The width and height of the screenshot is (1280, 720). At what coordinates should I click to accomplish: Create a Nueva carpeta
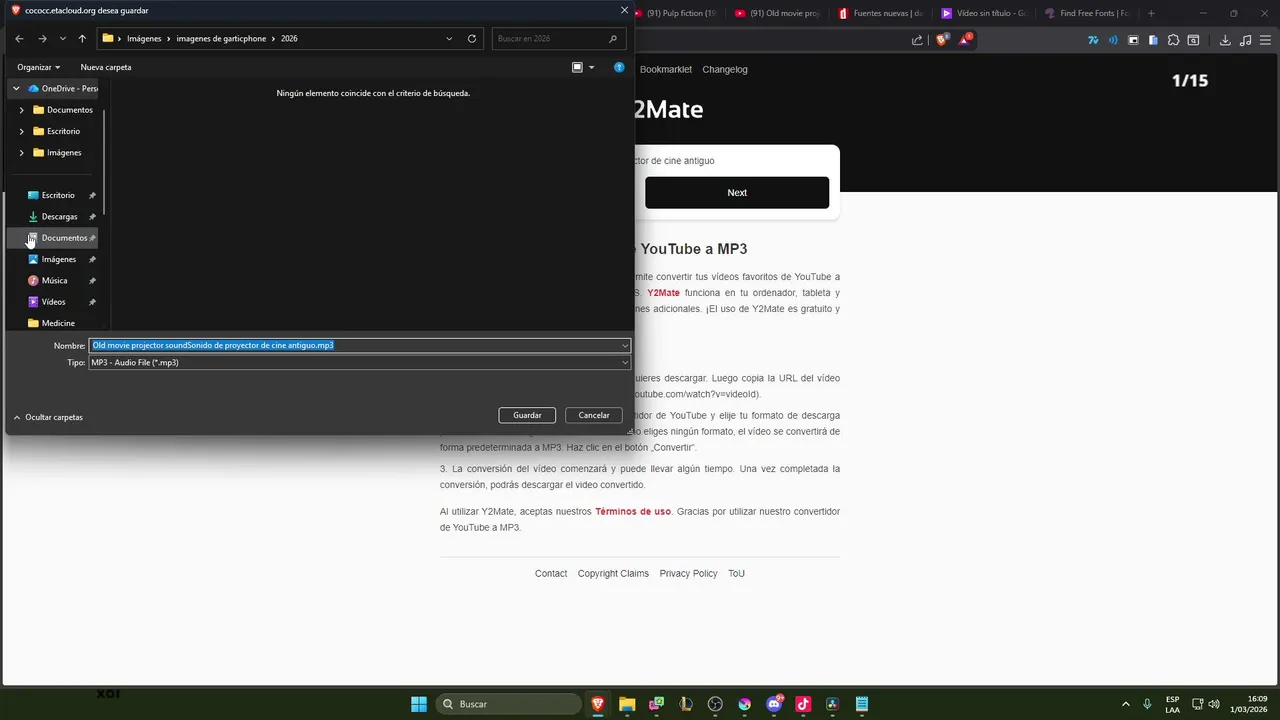tap(106, 67)
